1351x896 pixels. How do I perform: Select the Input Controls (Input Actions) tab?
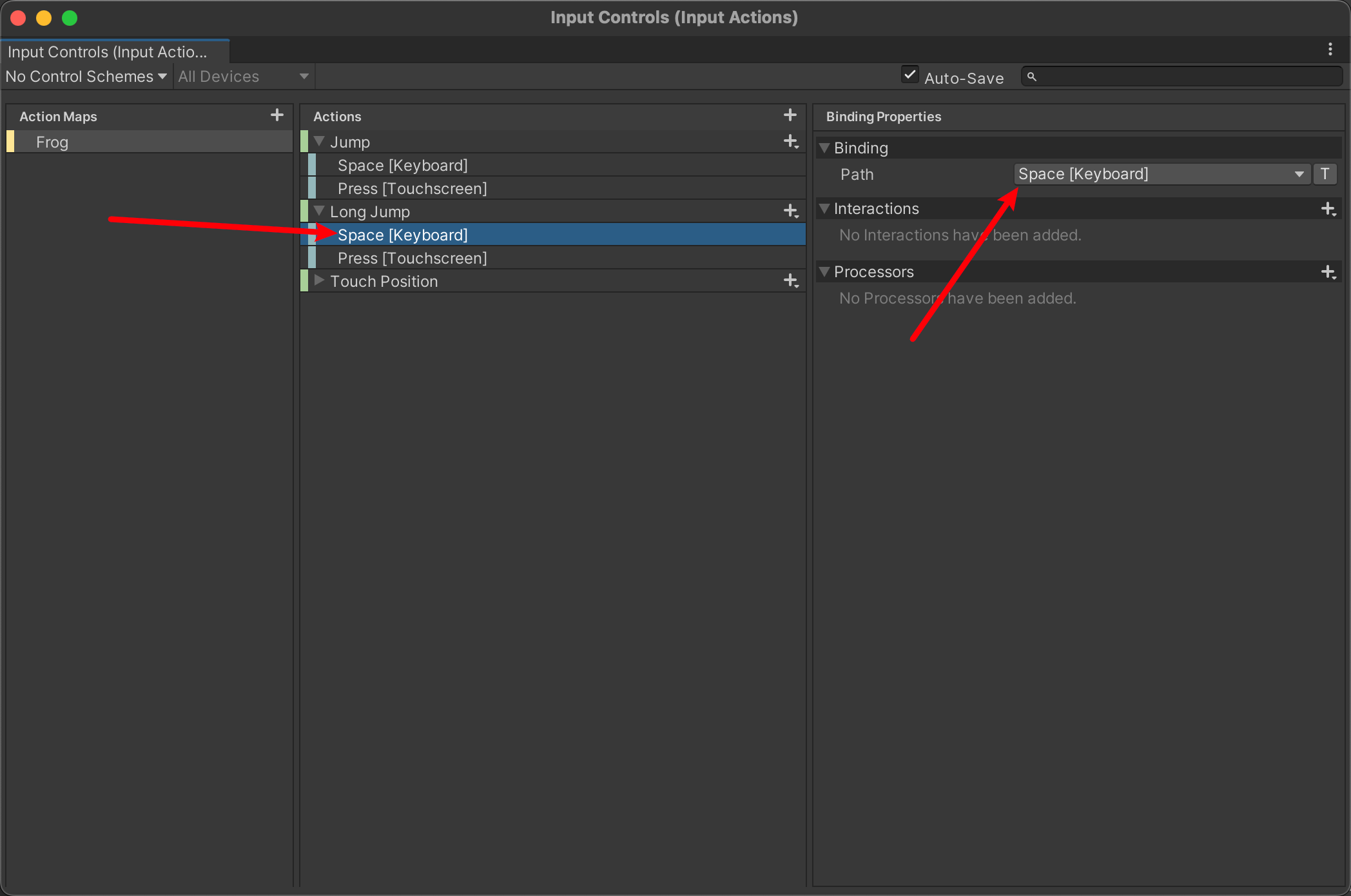pyautogui.click(x=115, y=52)
